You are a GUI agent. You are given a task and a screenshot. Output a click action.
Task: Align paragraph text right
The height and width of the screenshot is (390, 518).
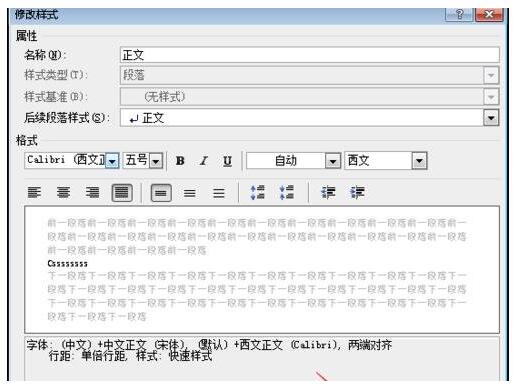point(92,193)
